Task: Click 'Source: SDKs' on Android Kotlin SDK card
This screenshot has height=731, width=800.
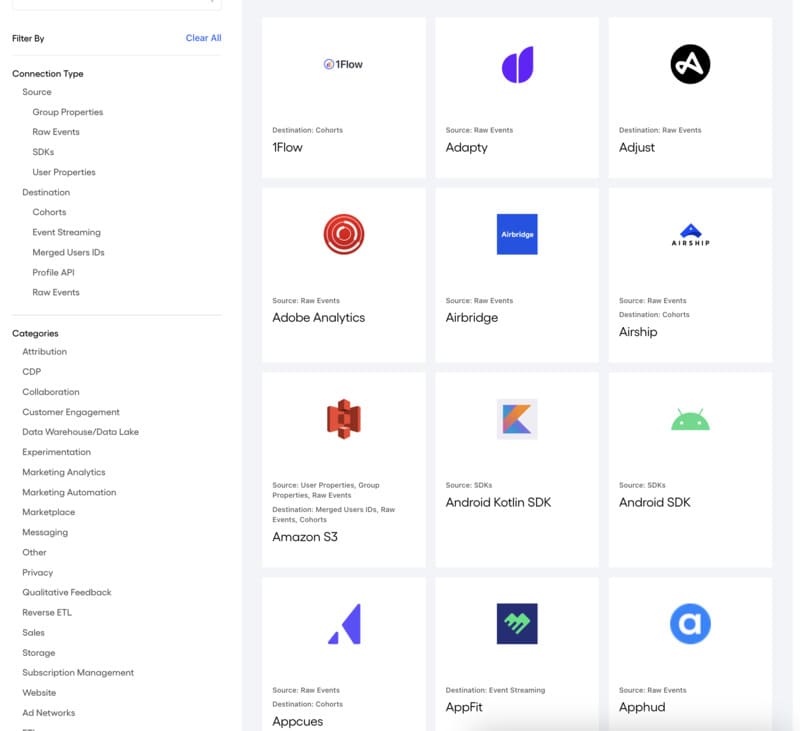Action: (x=468, y=485)
